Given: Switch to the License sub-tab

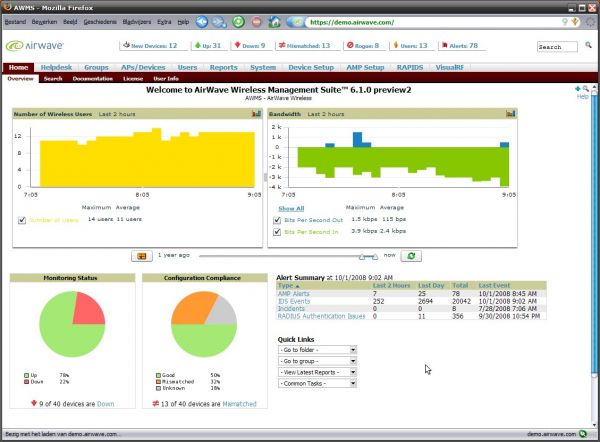Looking at the screenshot, I should coord(133,78).
